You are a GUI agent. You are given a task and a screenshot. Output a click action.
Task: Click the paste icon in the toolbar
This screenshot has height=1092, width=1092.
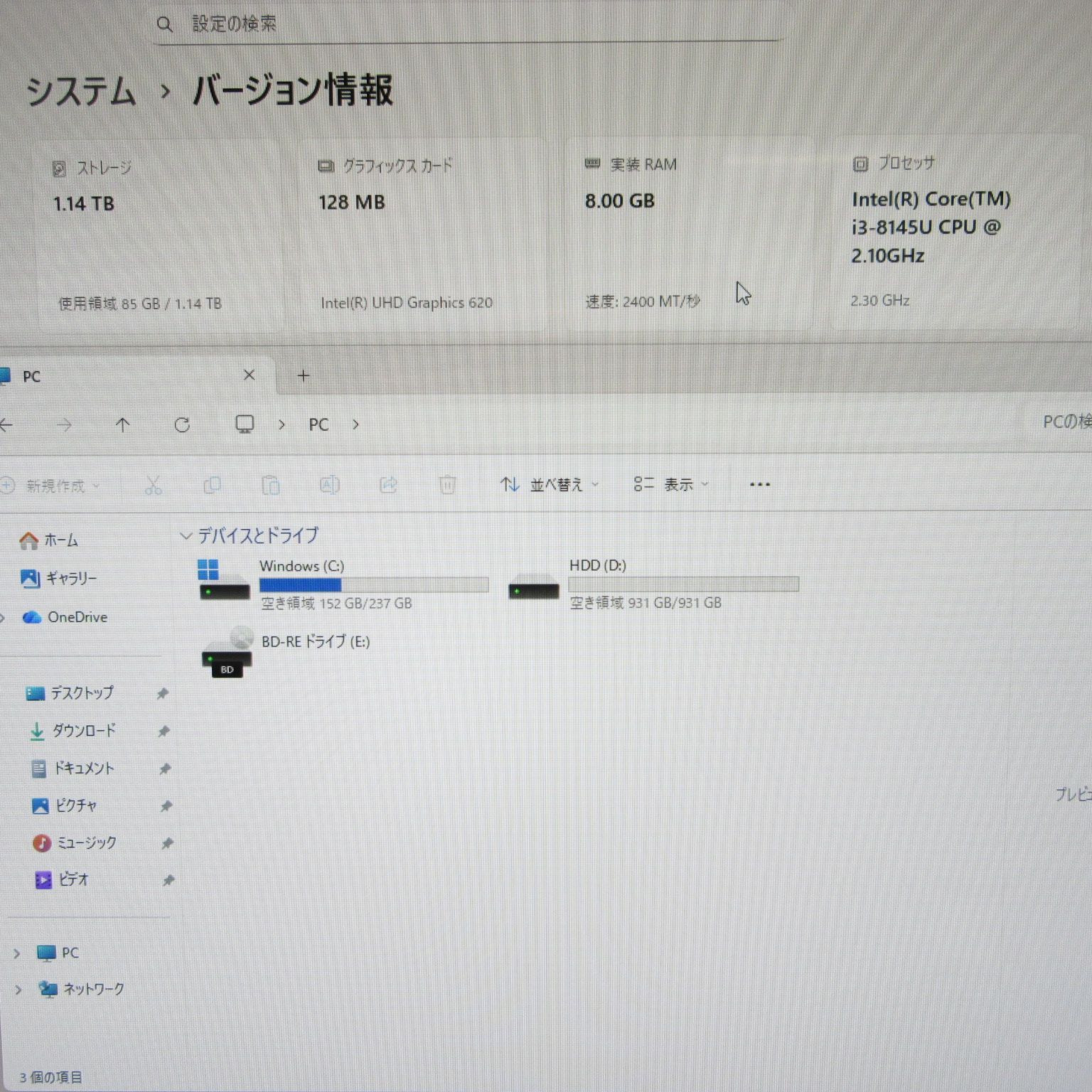(x=271, y=484)
